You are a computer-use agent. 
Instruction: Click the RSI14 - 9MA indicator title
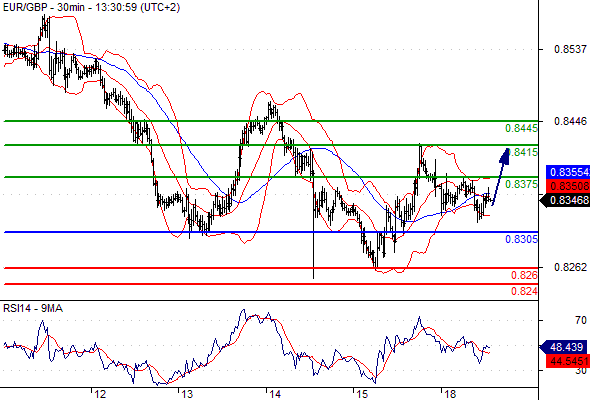pos(33,309)
